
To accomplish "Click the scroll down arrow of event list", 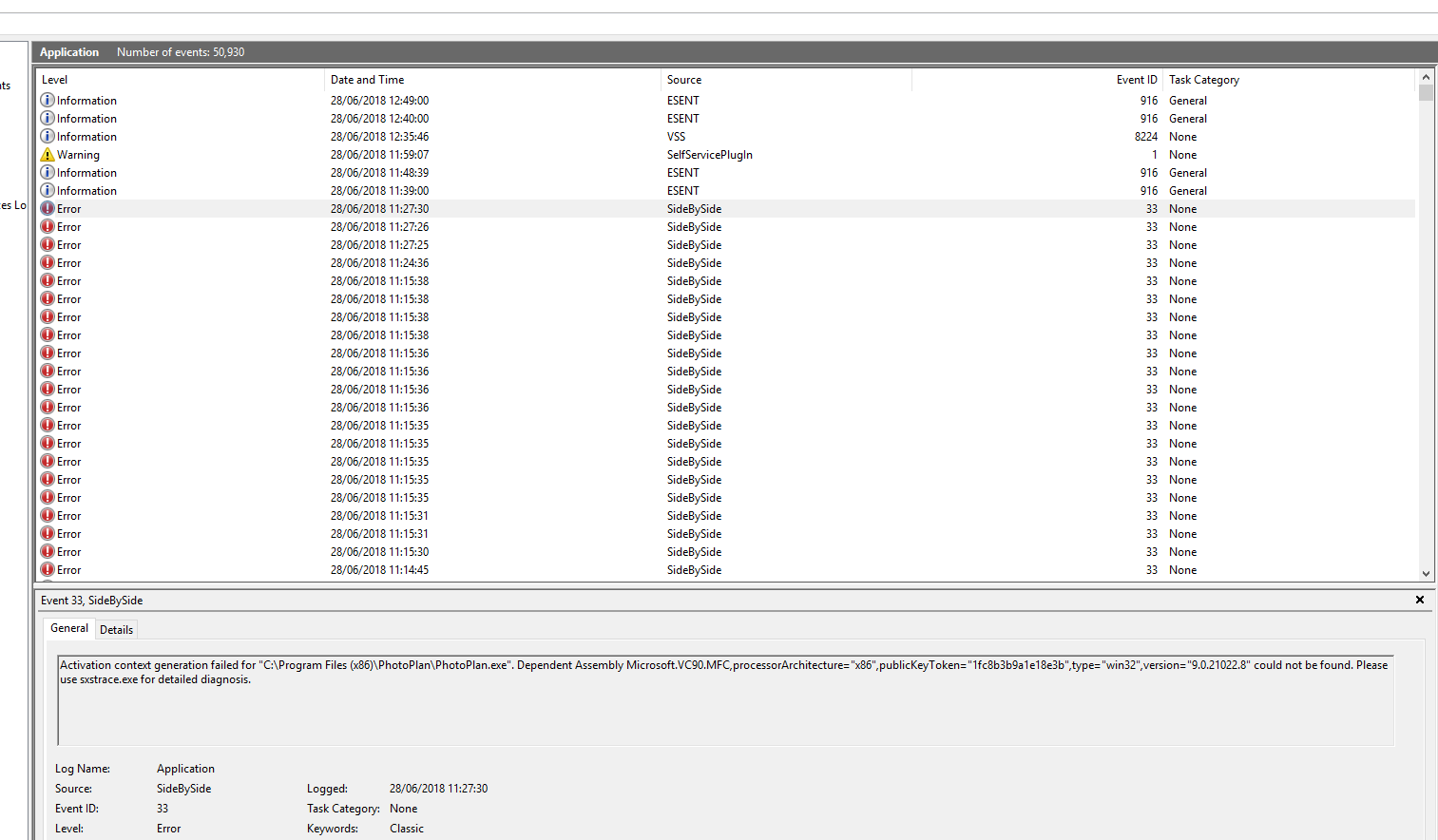I will [x=1426, y=574].
